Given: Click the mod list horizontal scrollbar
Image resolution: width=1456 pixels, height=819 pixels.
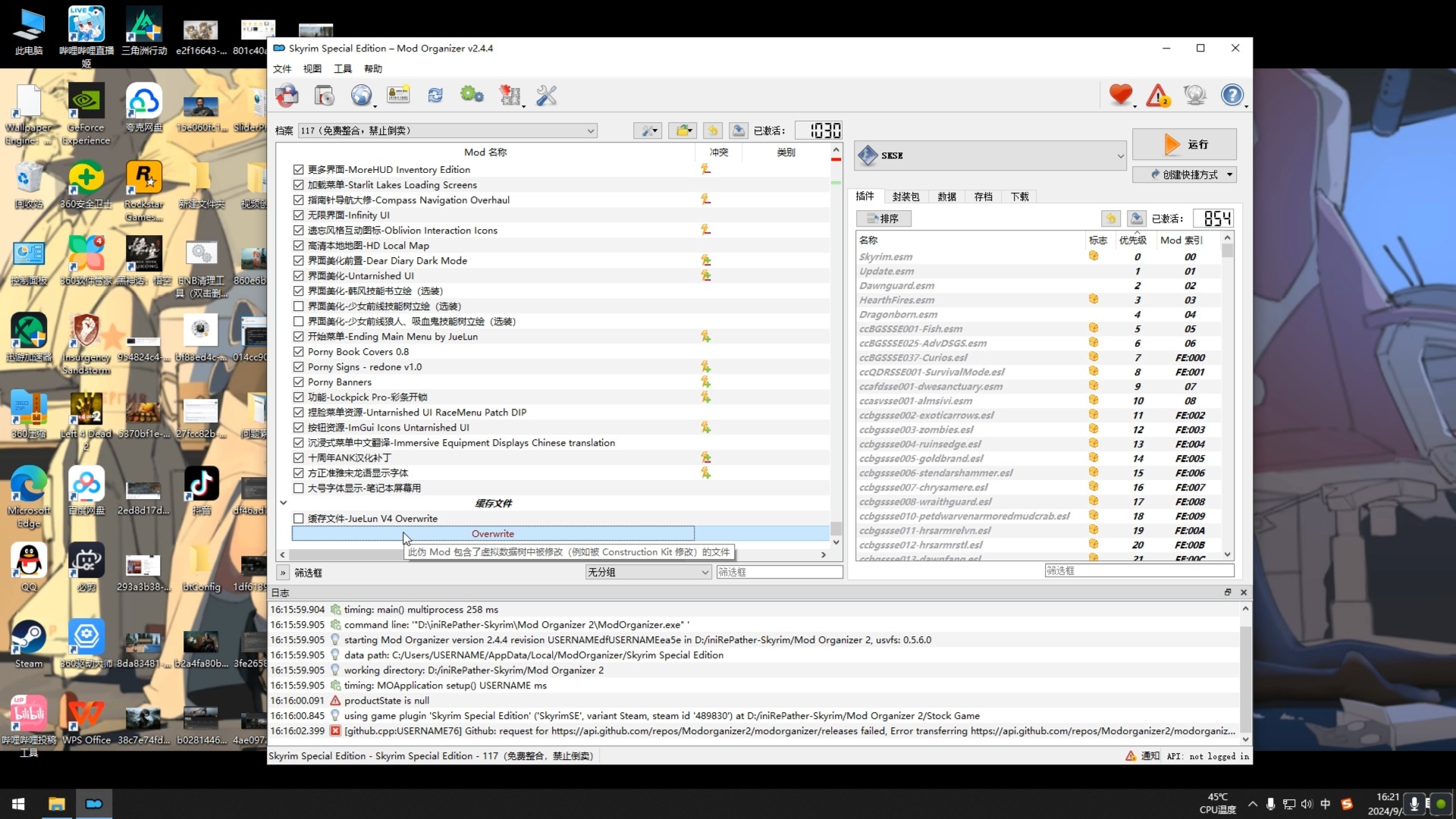Looking at the screenshot, I should pos(553,554).
